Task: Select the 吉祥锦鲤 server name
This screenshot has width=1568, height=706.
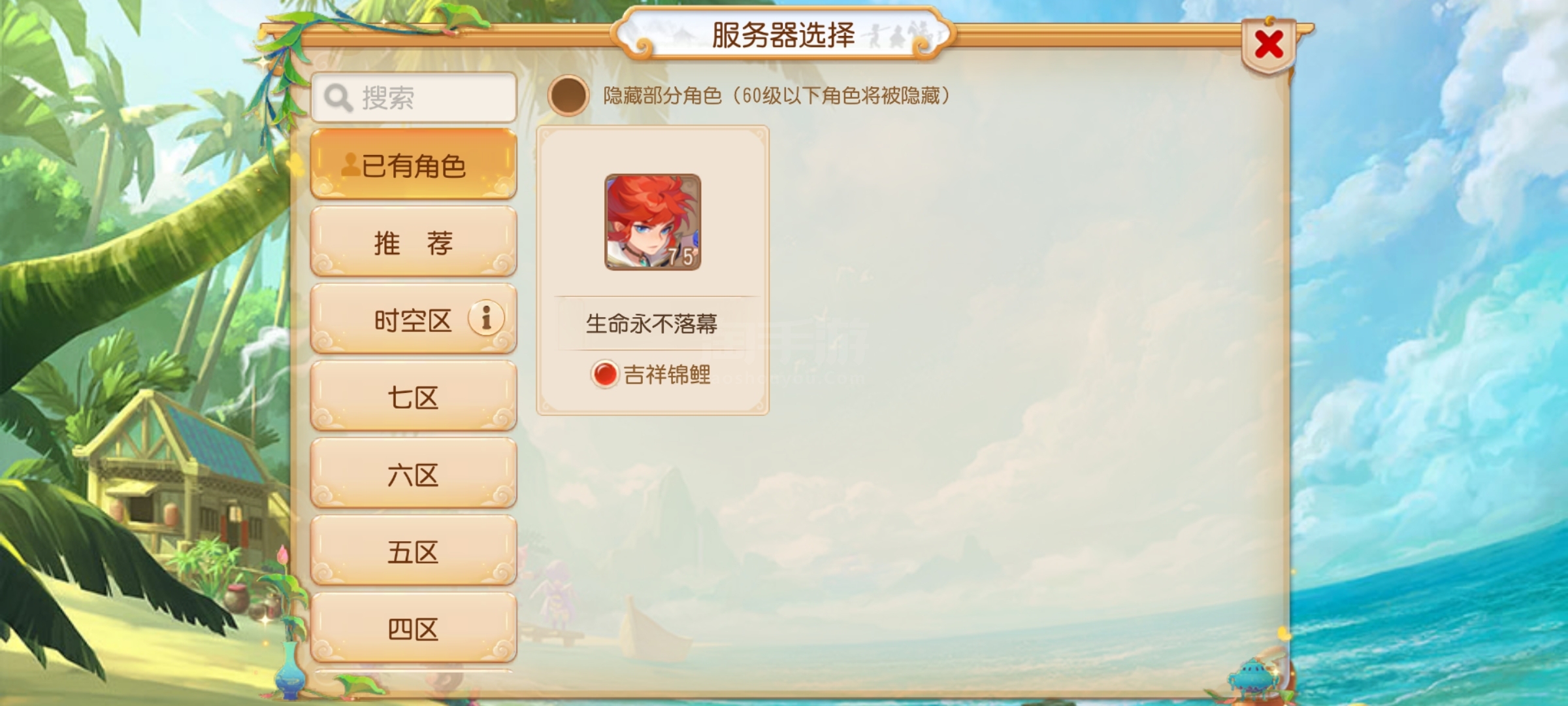Action: (667, 375)
